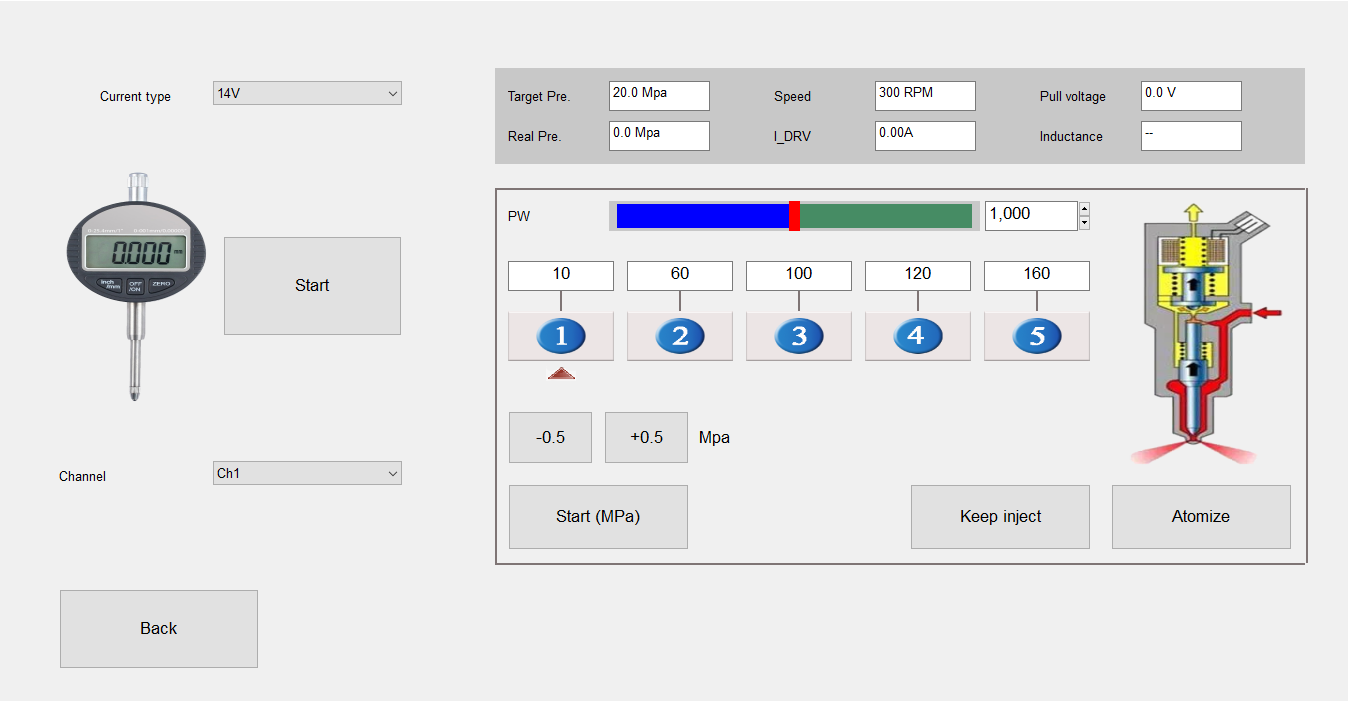Click the Back button
Screen dimensions: 1348x701
coord(158,628)
